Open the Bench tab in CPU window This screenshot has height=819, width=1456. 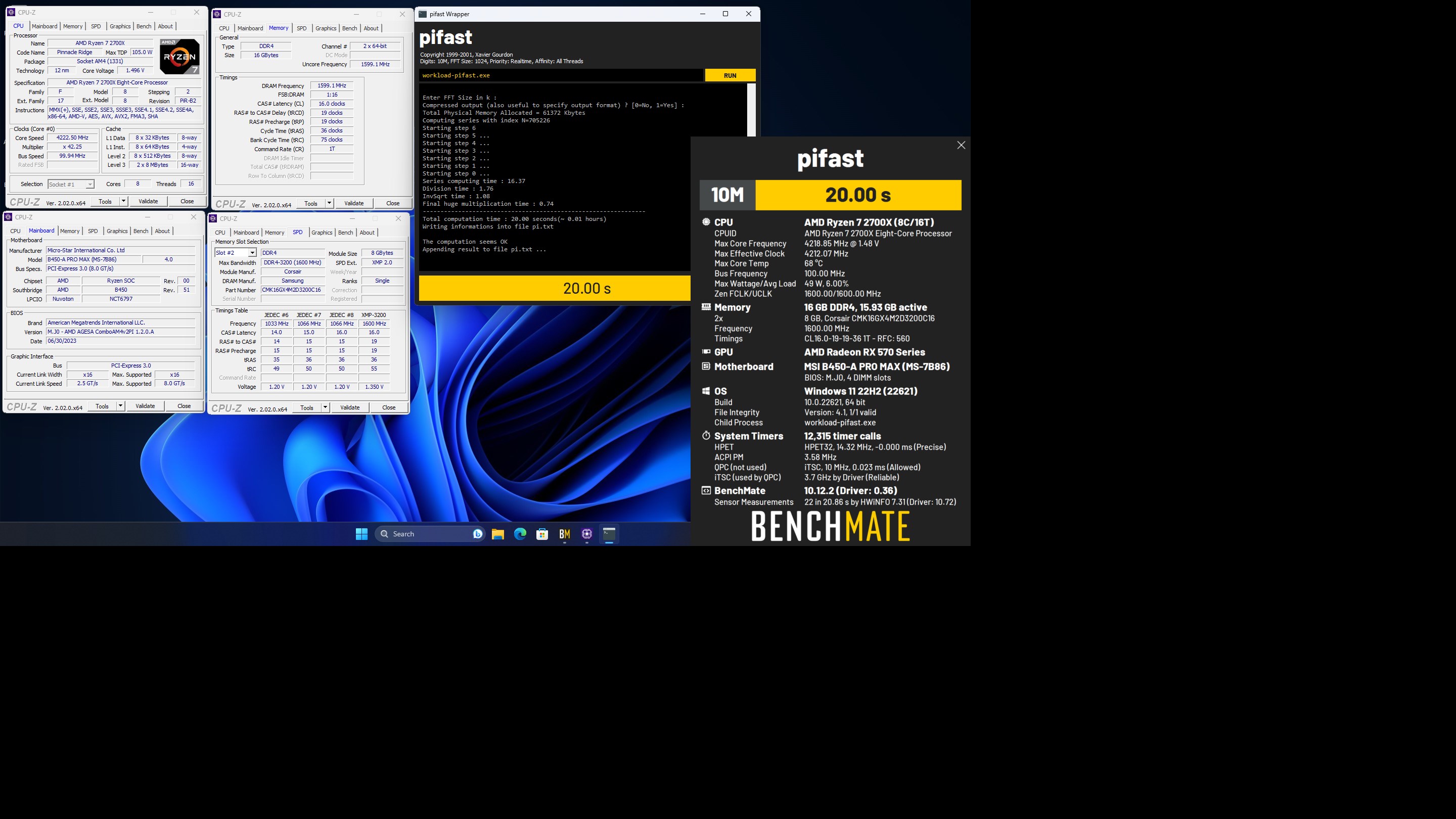point(144,26)
